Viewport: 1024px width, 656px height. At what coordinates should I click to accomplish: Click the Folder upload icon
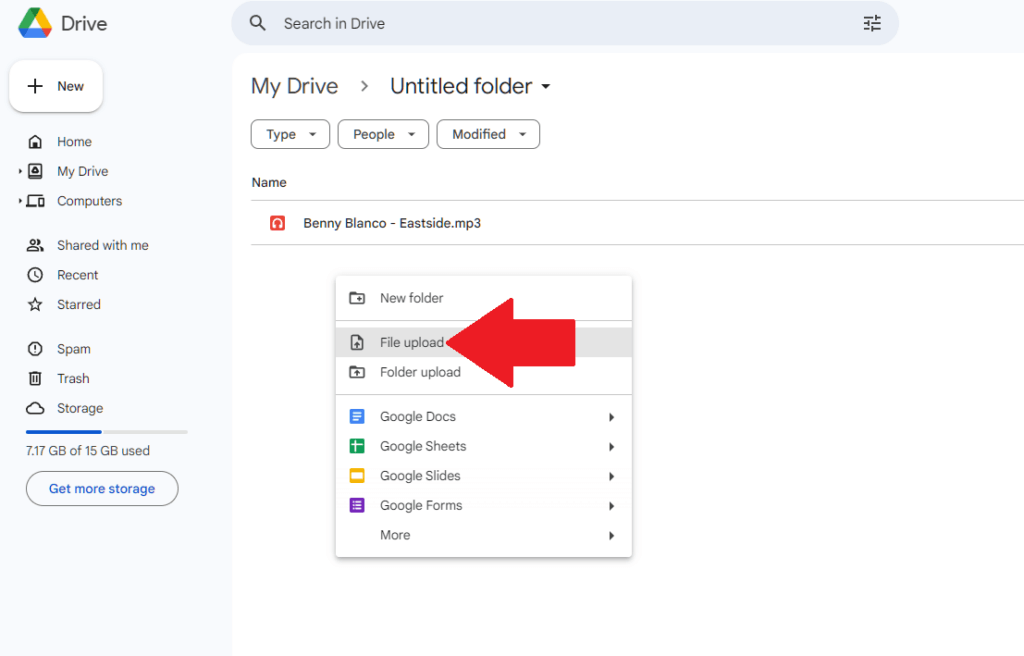pyautogui.click(x=357, y=372)
